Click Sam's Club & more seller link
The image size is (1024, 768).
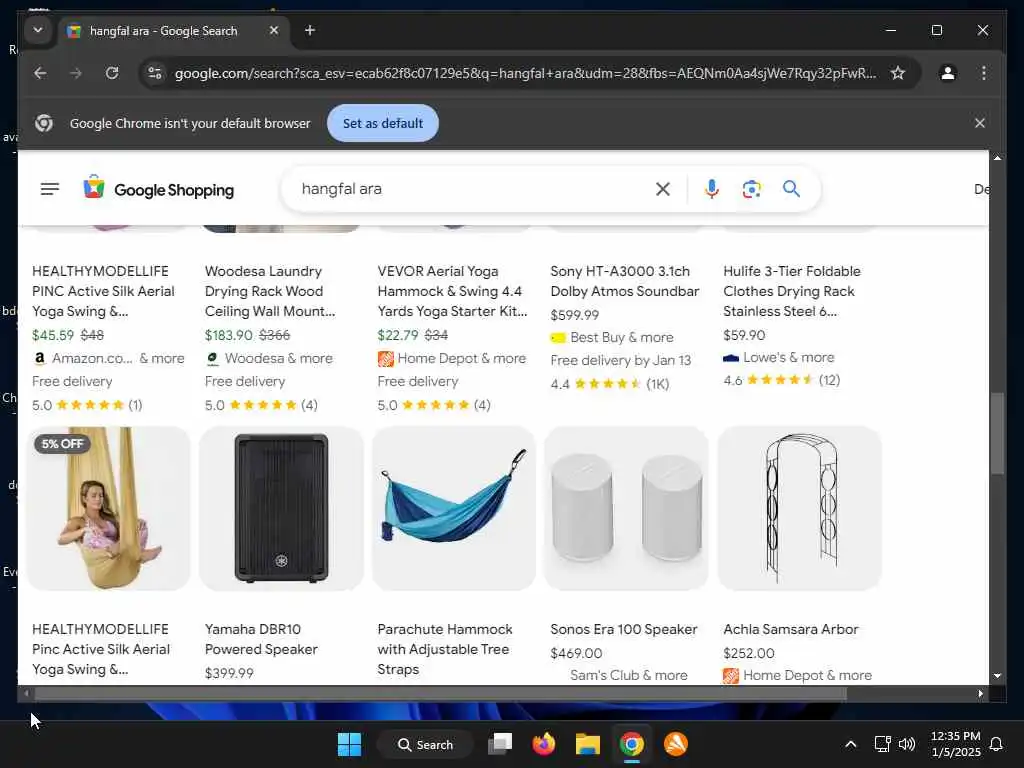628,675
